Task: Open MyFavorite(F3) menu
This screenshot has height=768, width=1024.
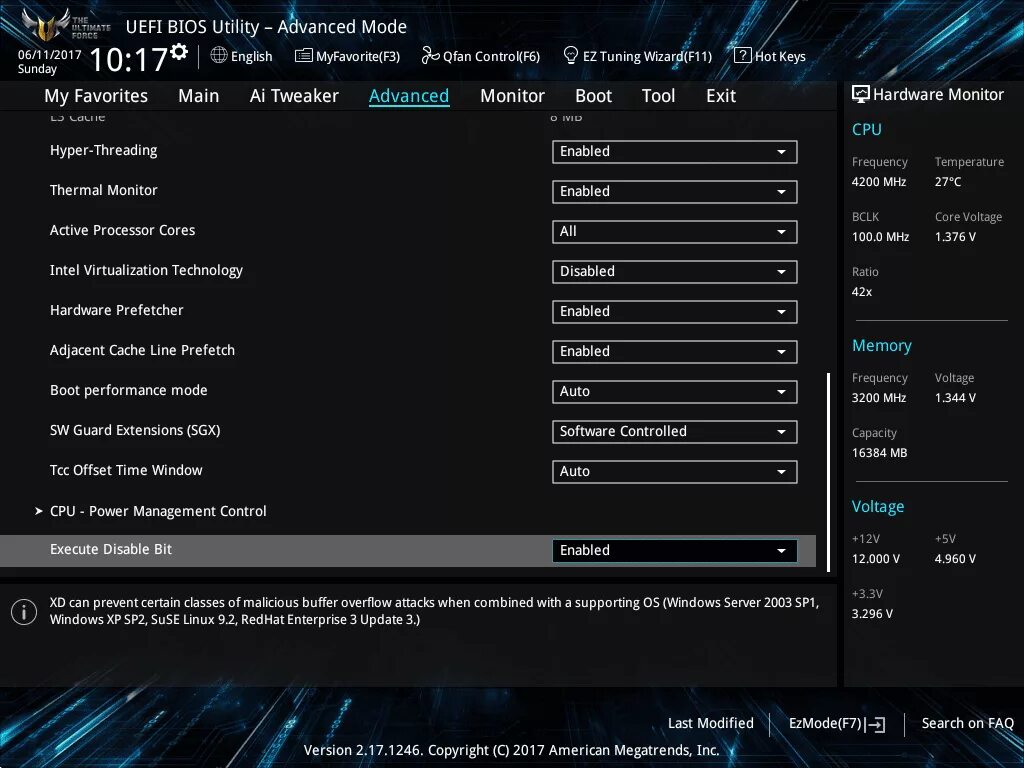Action: (347, 56)
